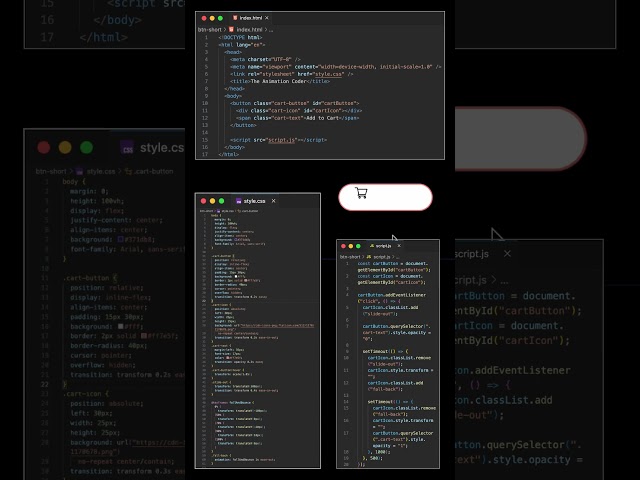The width and height of the screenshot is (640, 480).
Task: Close the small style.css tab with its X
Action: 273,201
